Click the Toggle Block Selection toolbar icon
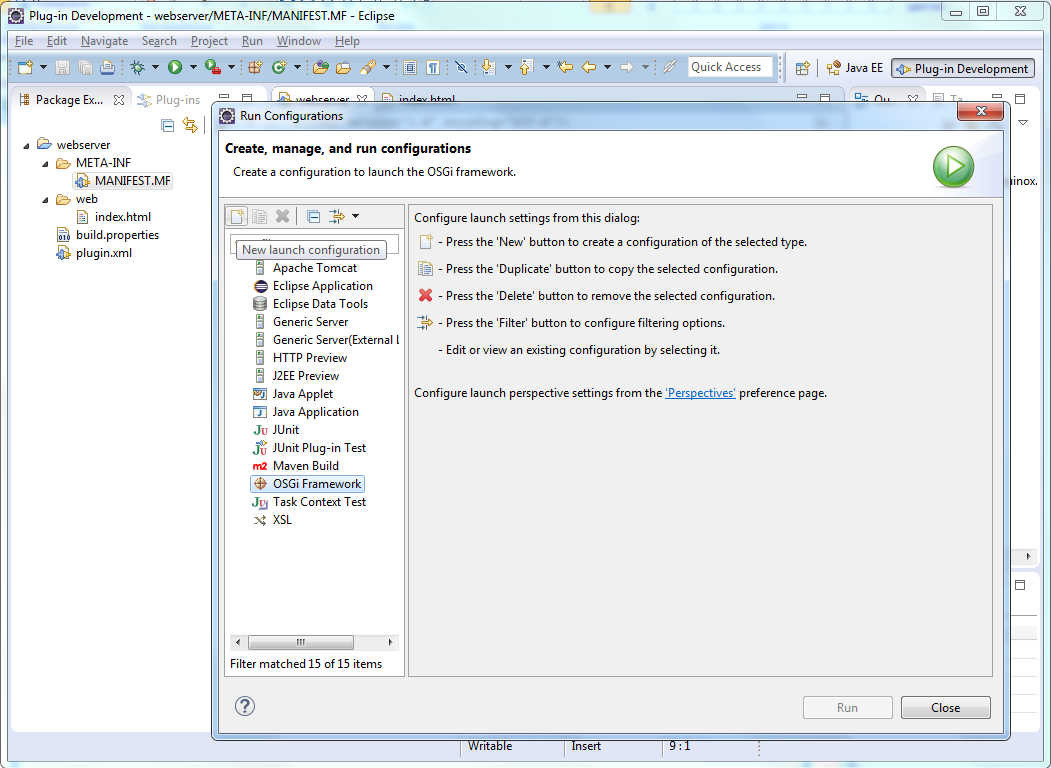 pyautogui.click(x=410, y=67)
